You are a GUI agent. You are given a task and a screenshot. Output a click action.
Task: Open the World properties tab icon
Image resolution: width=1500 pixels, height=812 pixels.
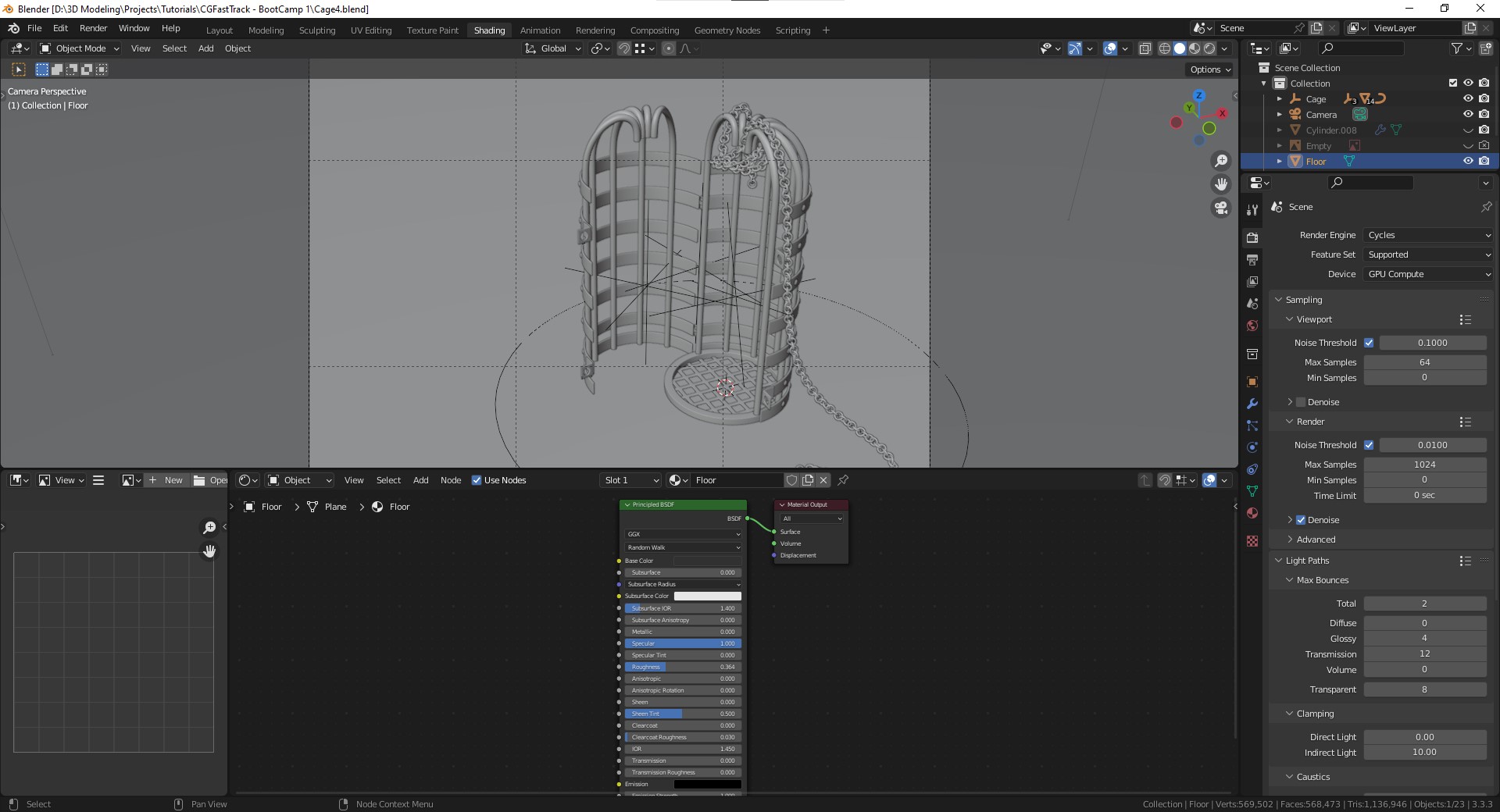point(1252,326)
